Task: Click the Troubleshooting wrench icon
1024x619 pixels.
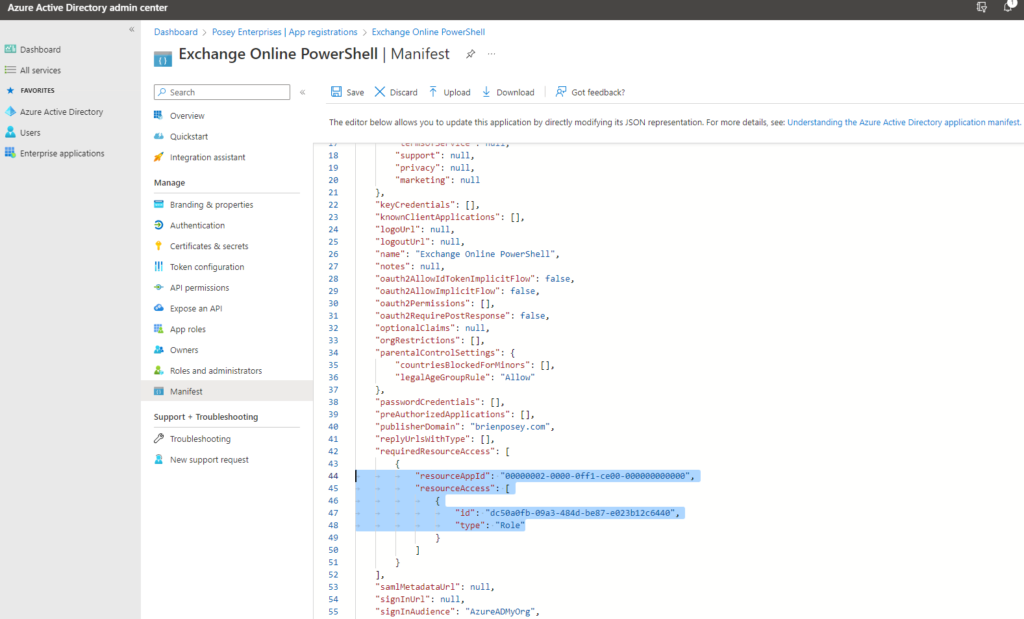Action: (x=158, y=438)
